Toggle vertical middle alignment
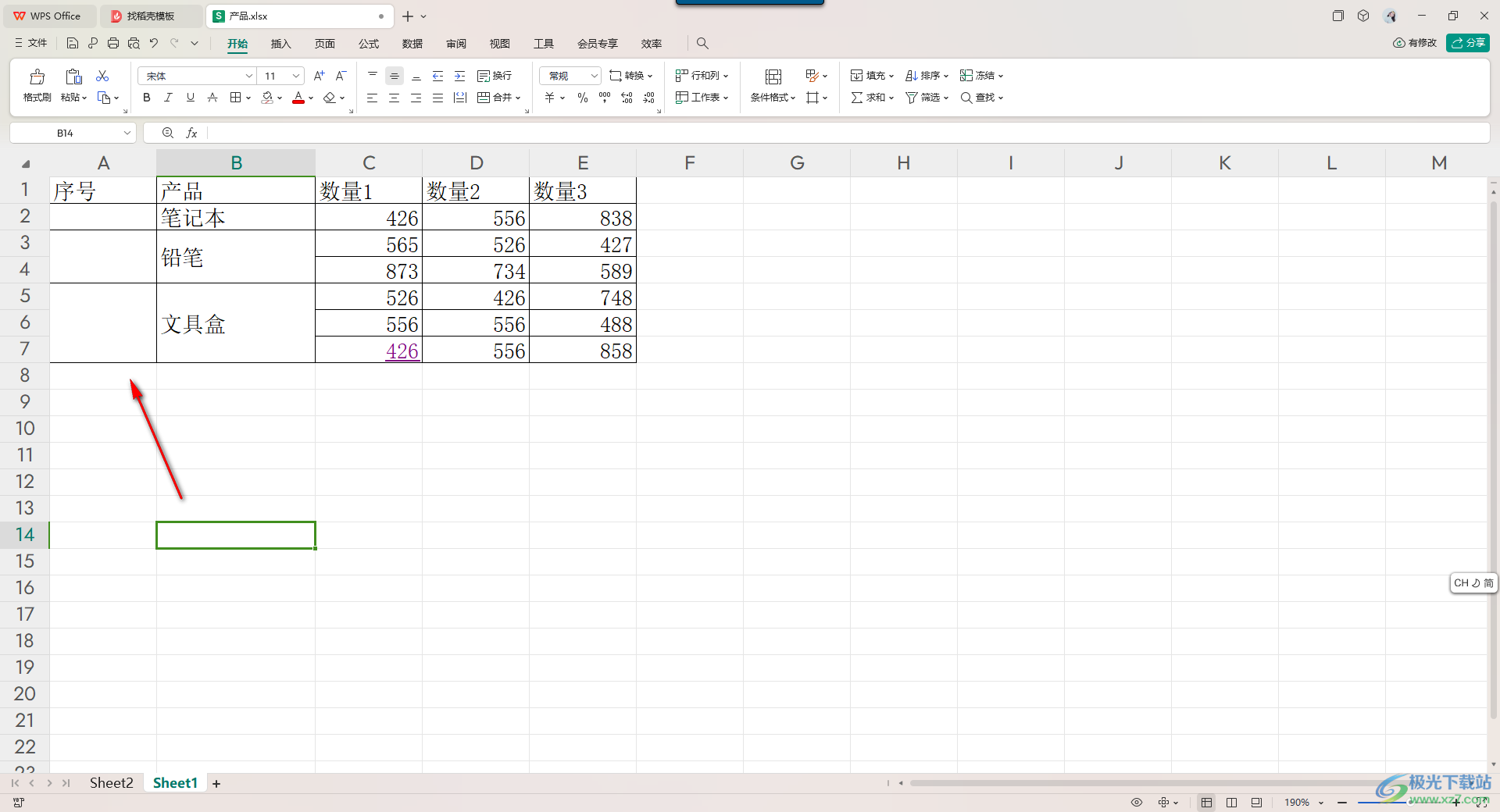1500x812 pixels. click(x=395, y=76)
